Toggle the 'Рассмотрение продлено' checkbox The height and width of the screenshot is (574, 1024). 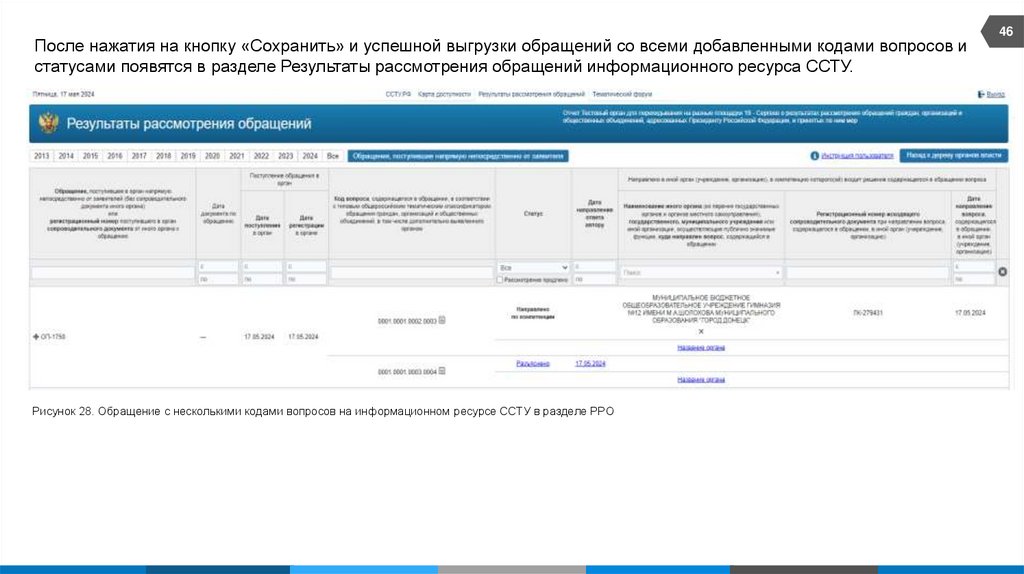[x=500, y=279]
